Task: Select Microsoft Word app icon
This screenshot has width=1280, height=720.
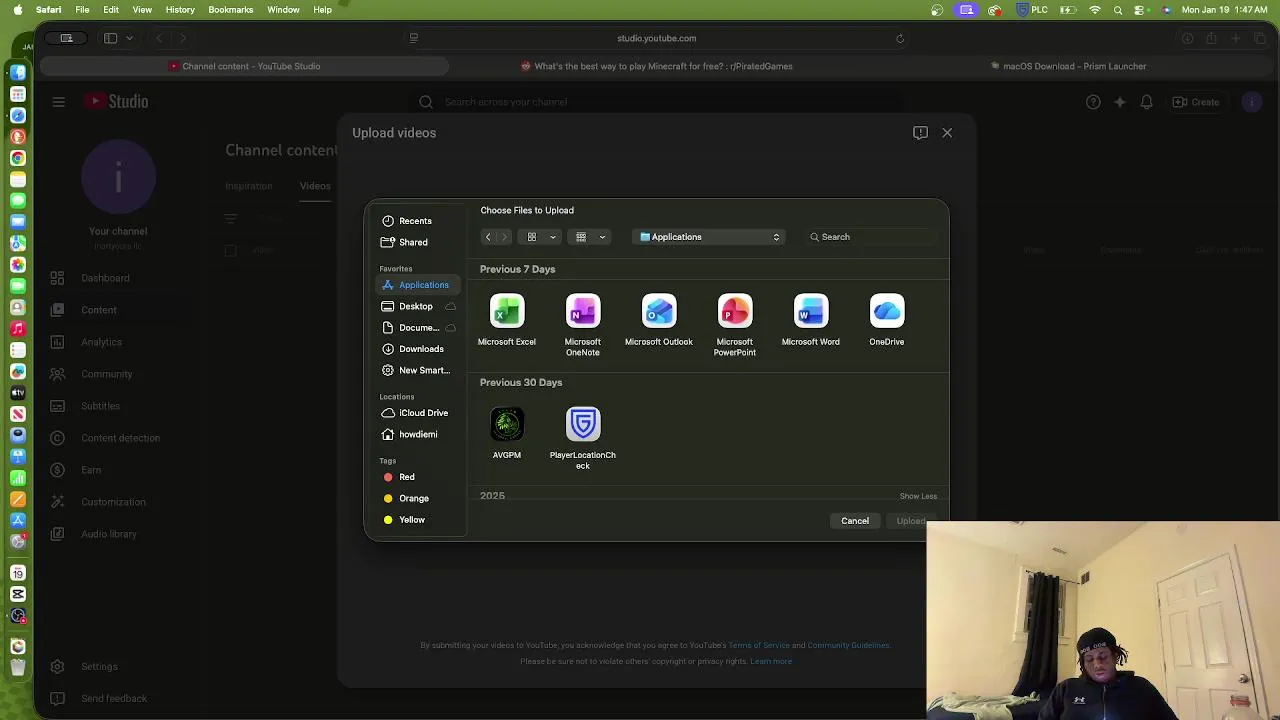Action: click(811, 311)
